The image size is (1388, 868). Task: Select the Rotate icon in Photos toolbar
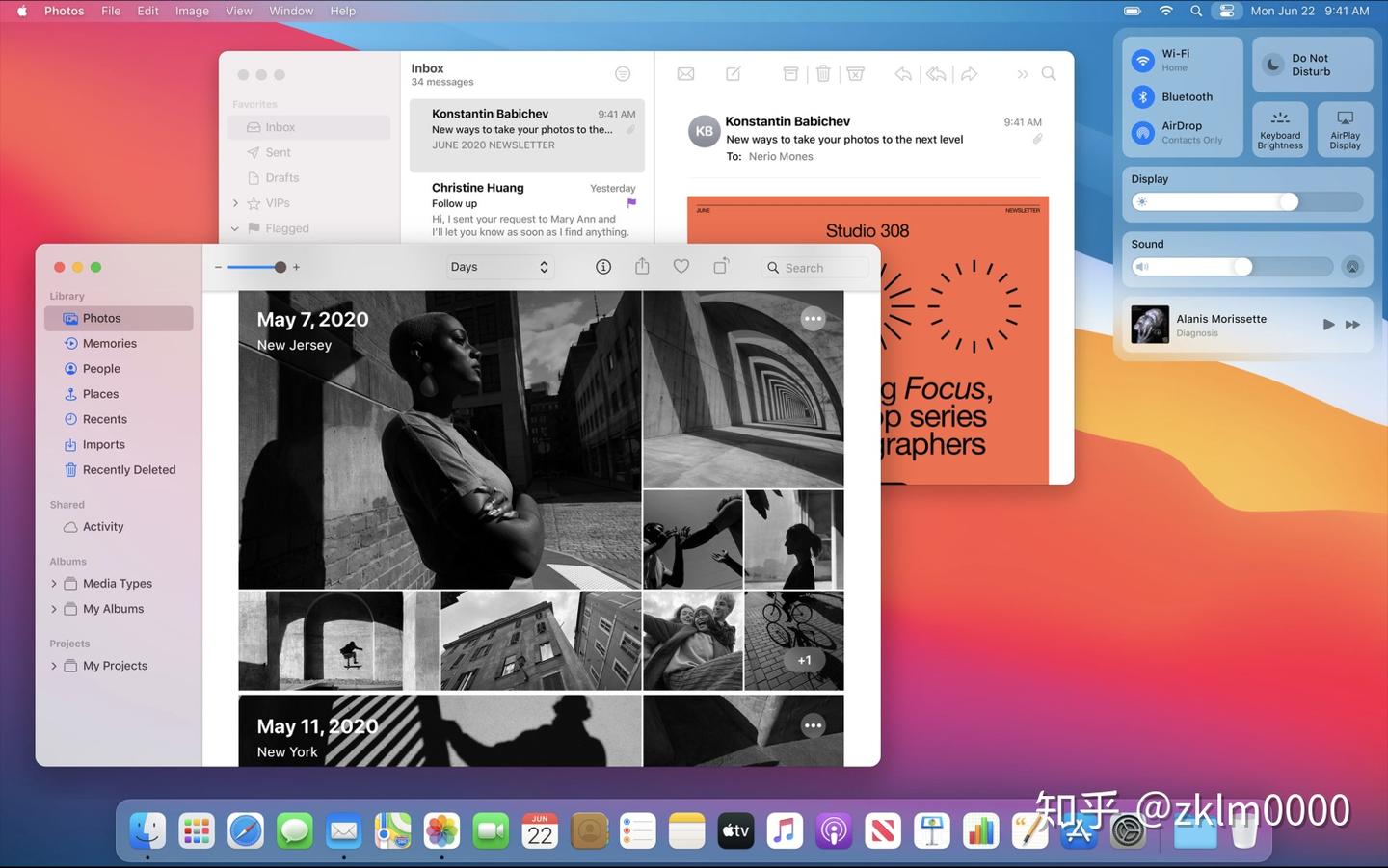(x=720, y=266)
